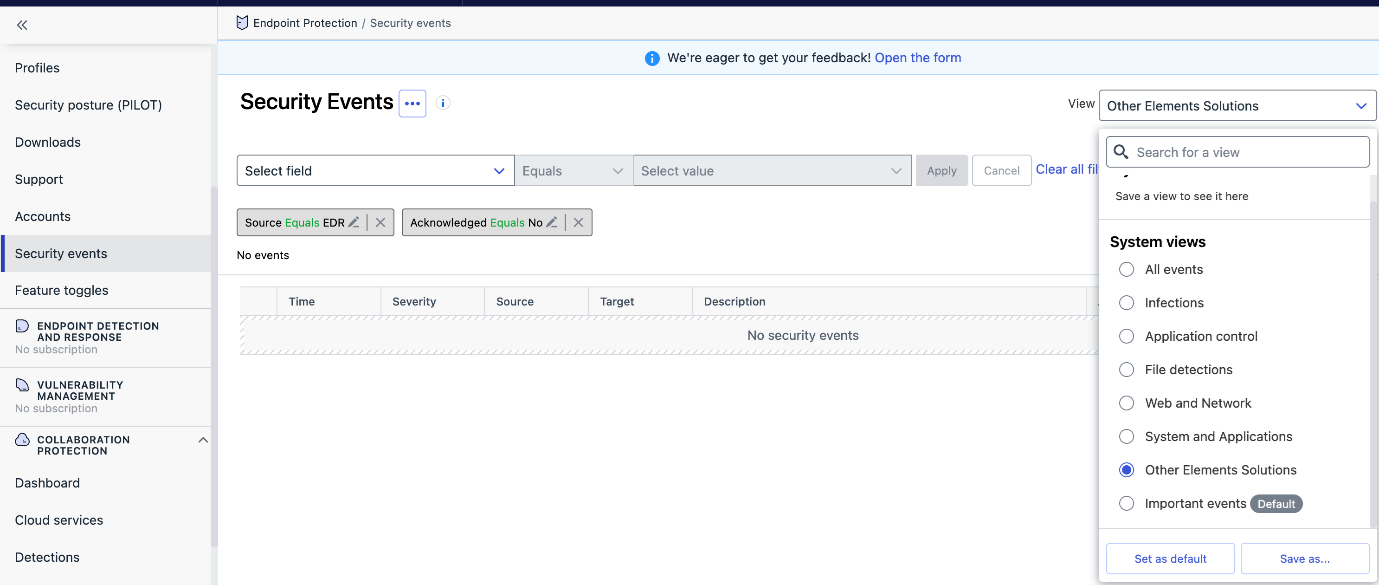Collapse the sidebar with the double-chevron icon
Viewport: 1379px width, 585px height.
(x=22, y=25)
